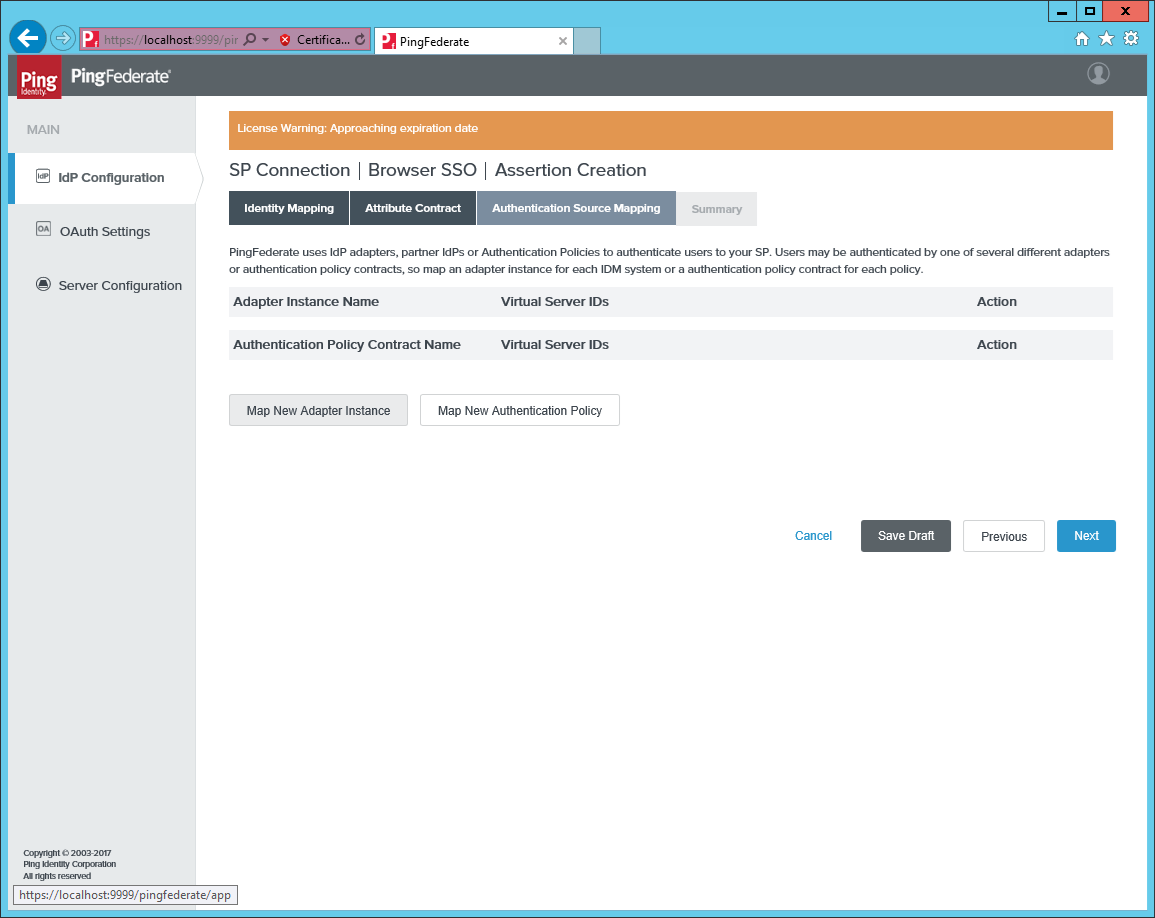Screen dimensions: 1155x918
Task: Switch to the Attribute Contract tab
Action: pyautogui.click(x=413, y=209)
